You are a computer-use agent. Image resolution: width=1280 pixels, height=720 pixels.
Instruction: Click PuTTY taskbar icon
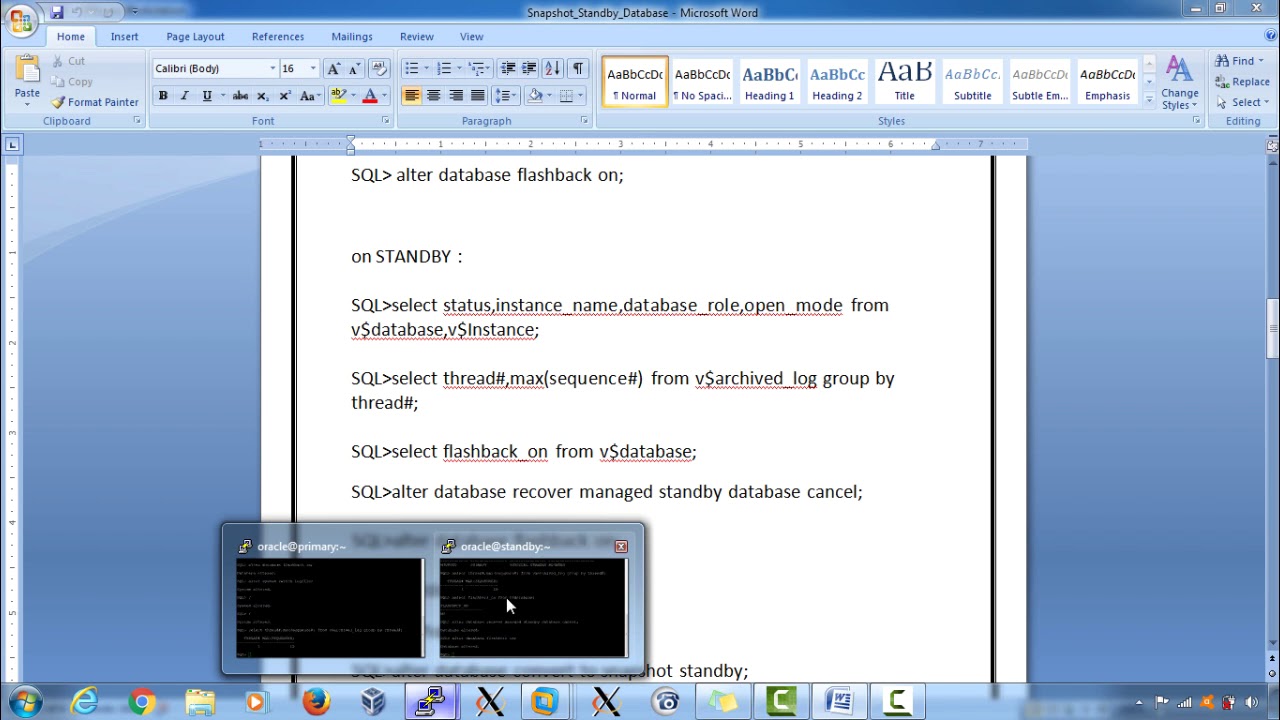click(431, 702)
